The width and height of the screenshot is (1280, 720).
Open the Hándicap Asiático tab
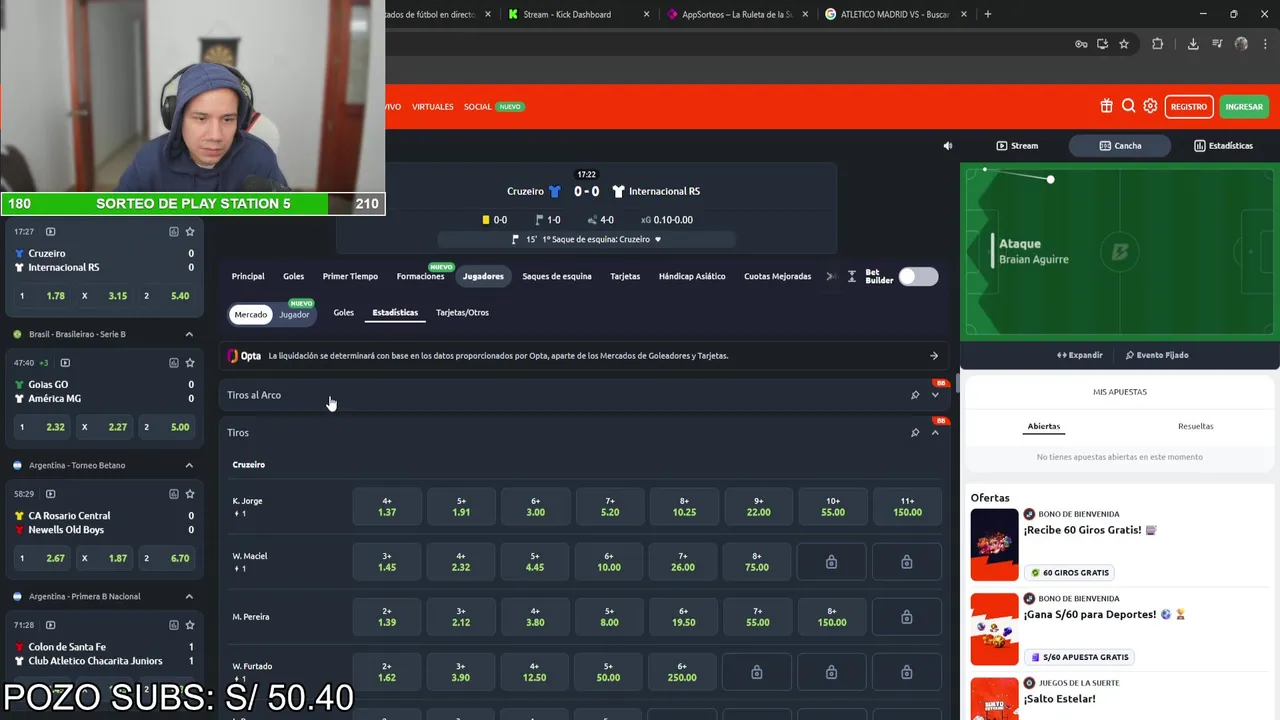click(x=692, y=276)
